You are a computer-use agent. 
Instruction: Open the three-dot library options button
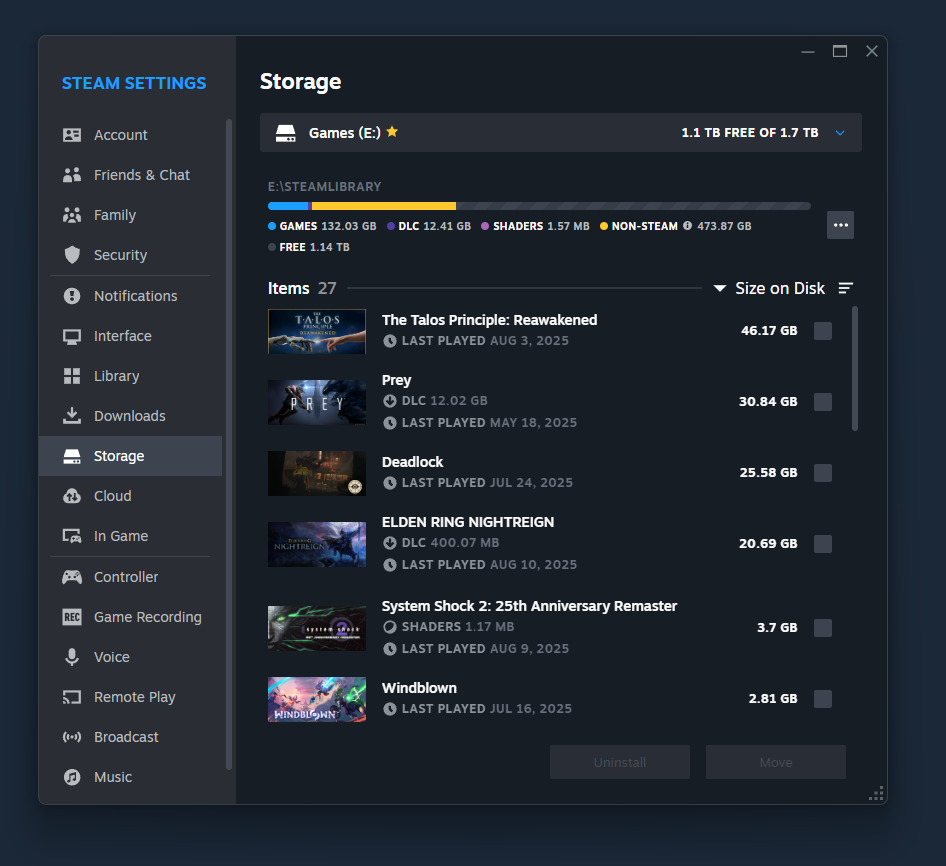point(840,225)
